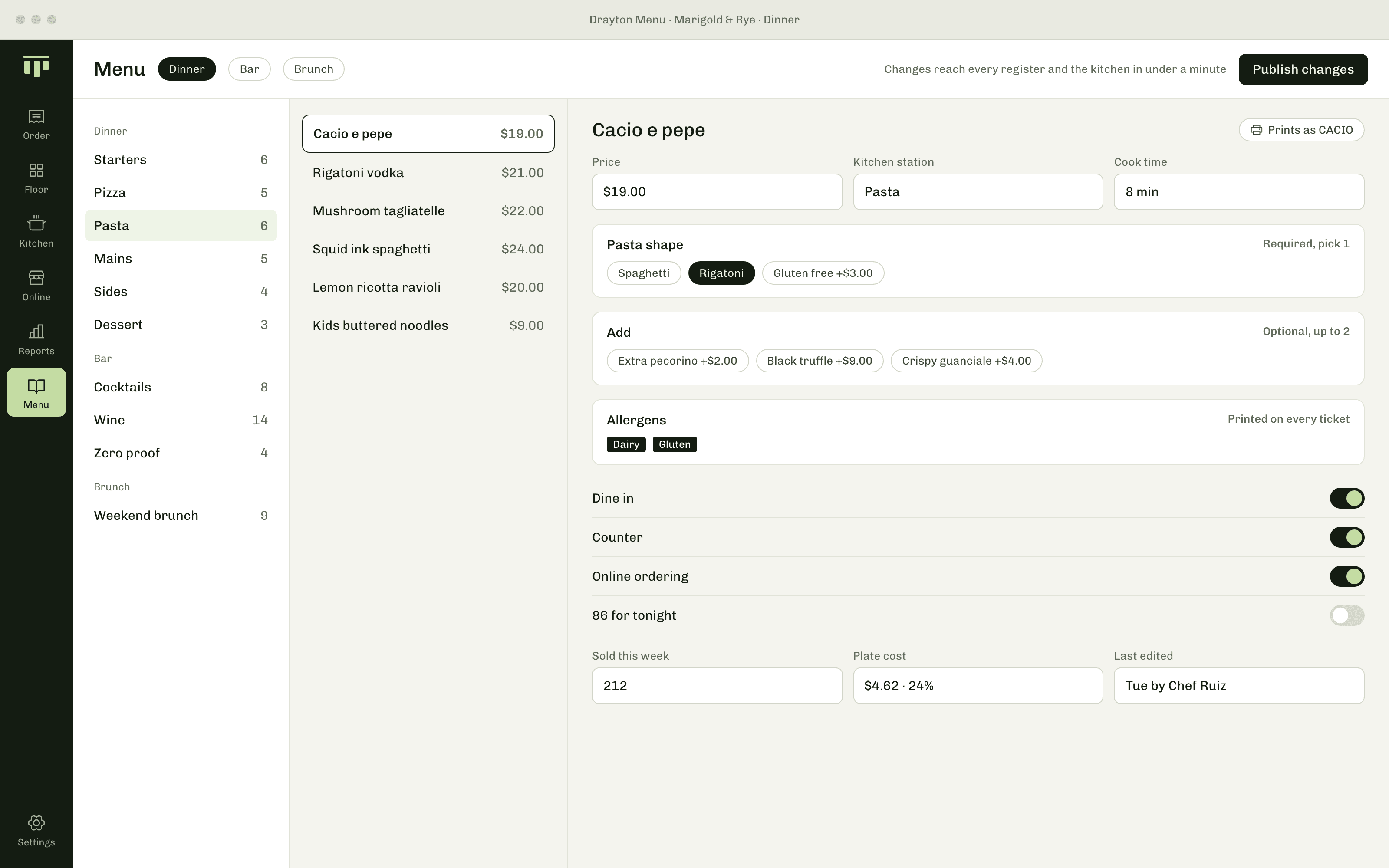
Task: Select Lemon ricotta ravioli item
Action: (428, 287)
